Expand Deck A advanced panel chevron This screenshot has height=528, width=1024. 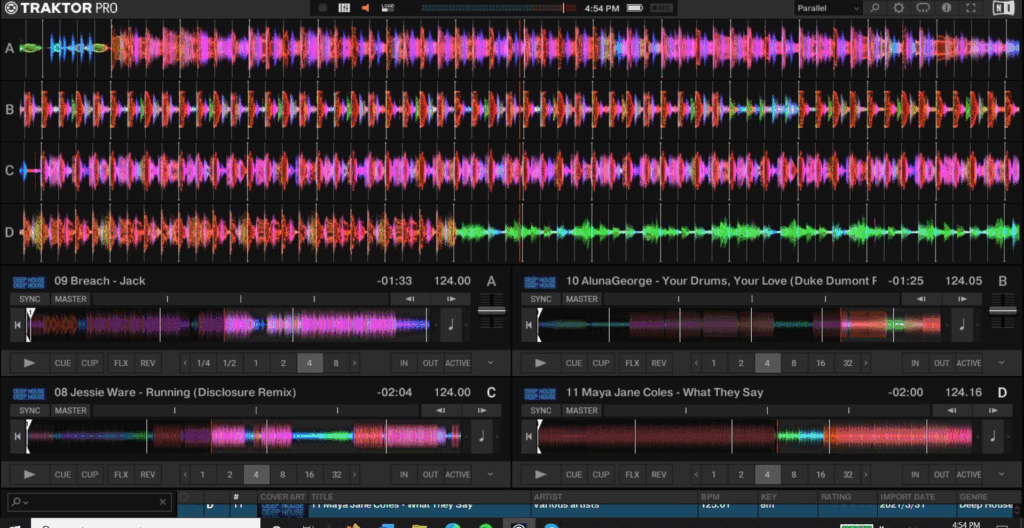[x=490, y=363]
